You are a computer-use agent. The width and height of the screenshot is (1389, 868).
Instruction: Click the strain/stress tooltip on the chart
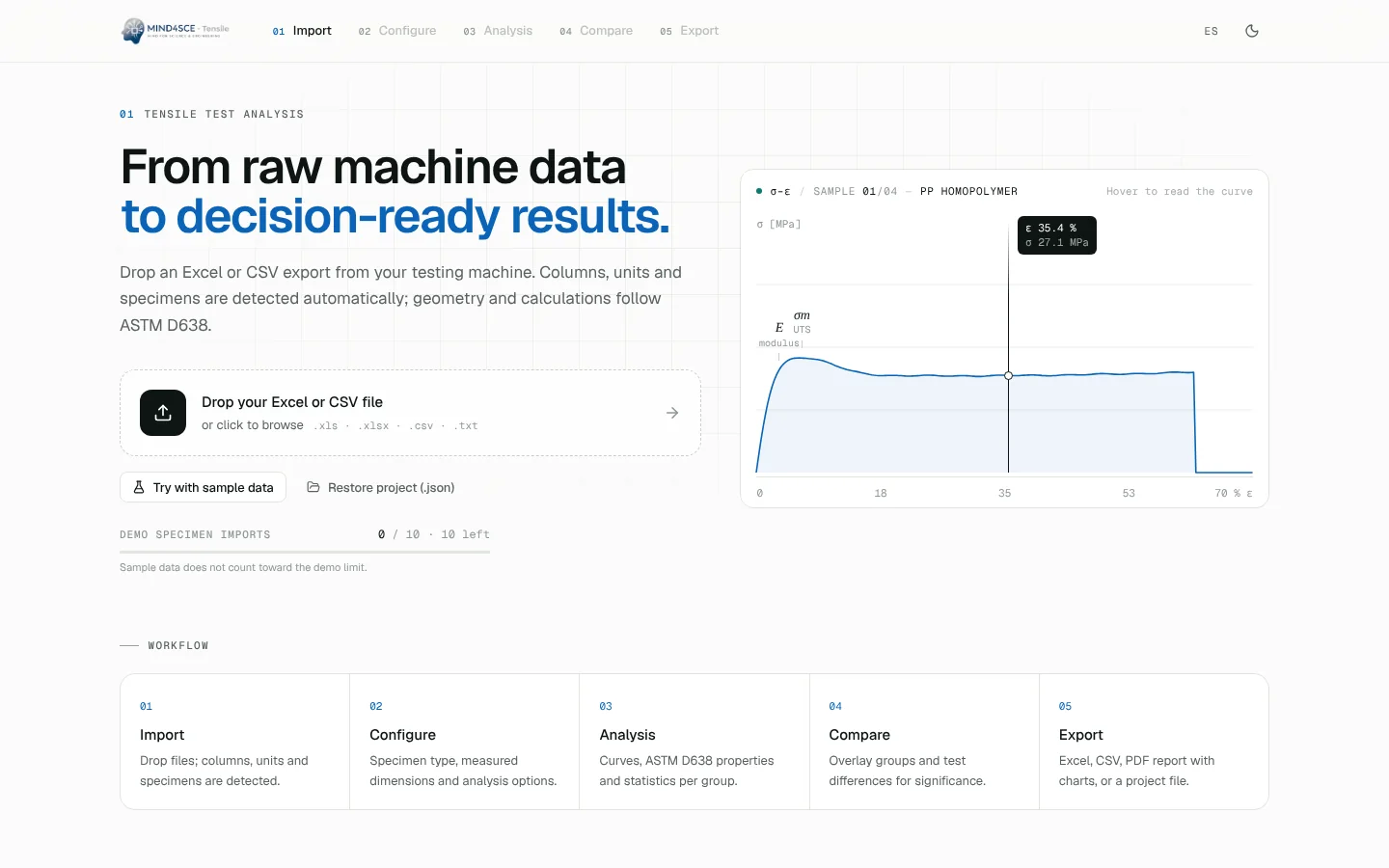pyautogui.click(x=1057, y=235)
